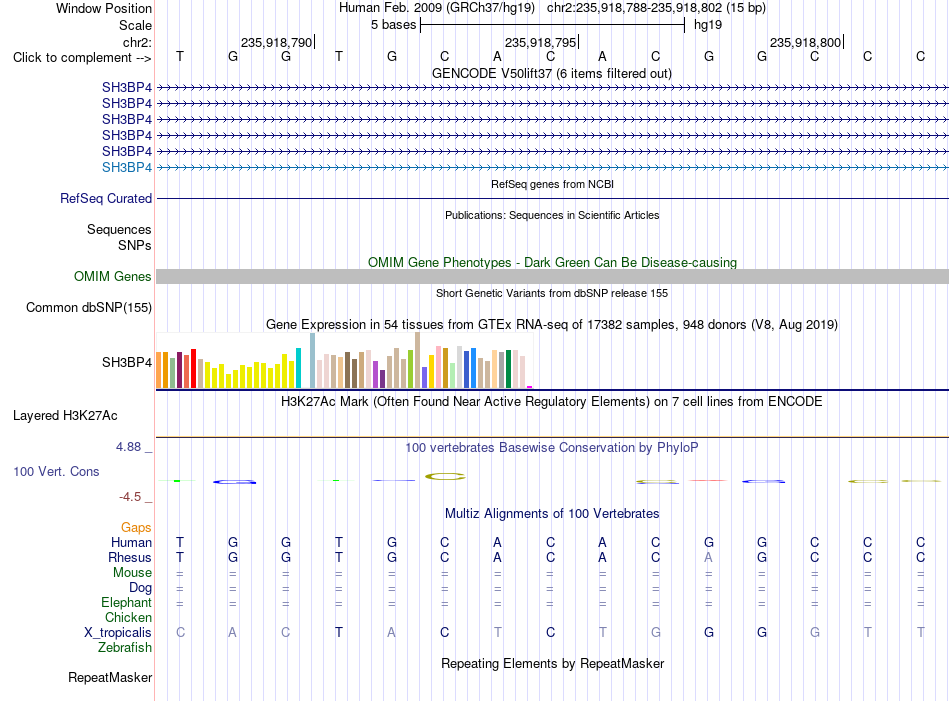Click the Layered H3K27Ac side label
Viewport: 950px width, 701px height.
(x=65, y=416)
